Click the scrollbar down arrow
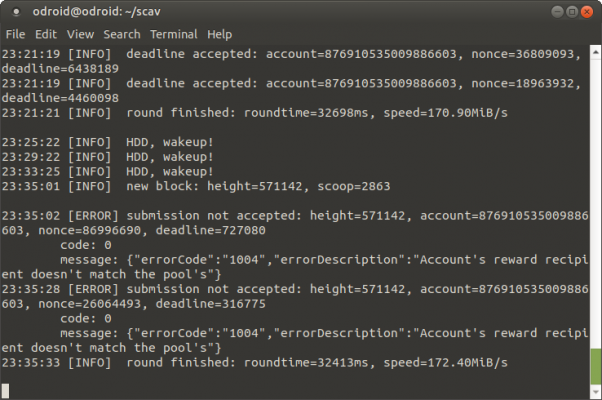Image resolution: width=602 pixels, height=400 pixels. pos(596,392)
